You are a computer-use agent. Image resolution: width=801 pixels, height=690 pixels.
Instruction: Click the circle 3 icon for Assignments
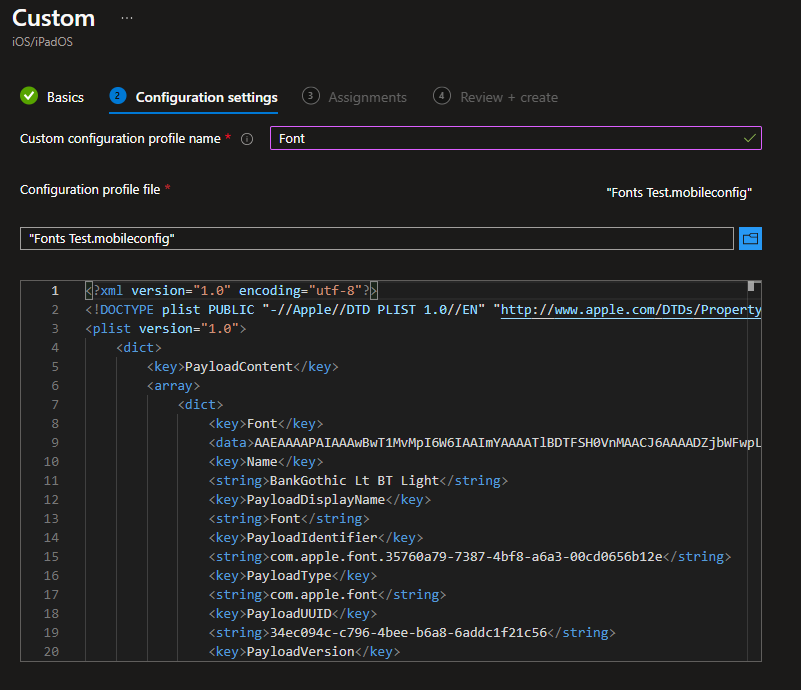tap(310, 96)
